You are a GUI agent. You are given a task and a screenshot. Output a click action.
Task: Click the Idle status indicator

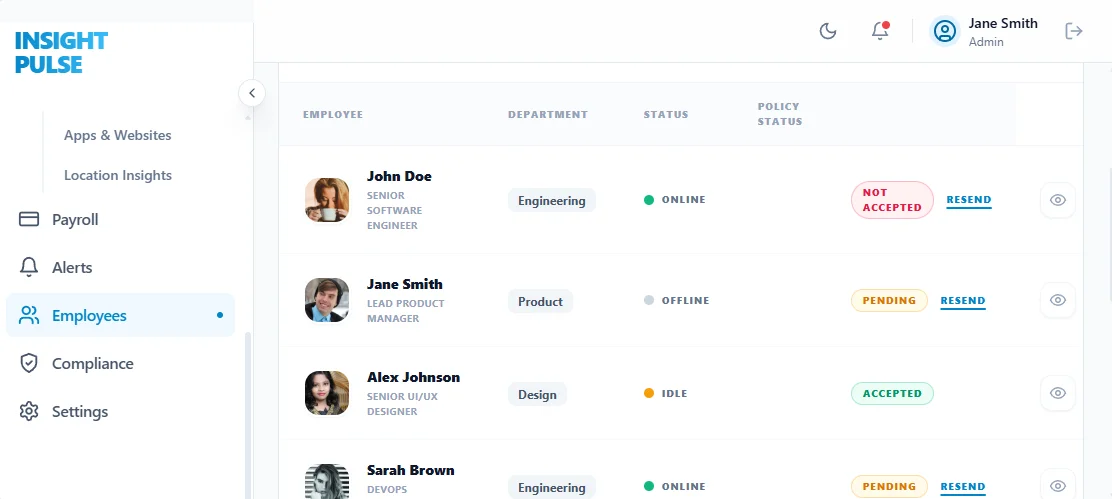pos(665,393)
